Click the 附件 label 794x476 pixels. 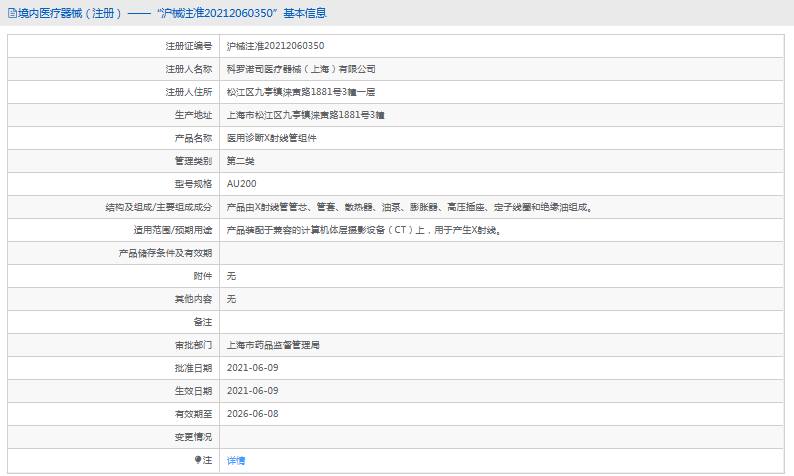click(x=203, y=276)
